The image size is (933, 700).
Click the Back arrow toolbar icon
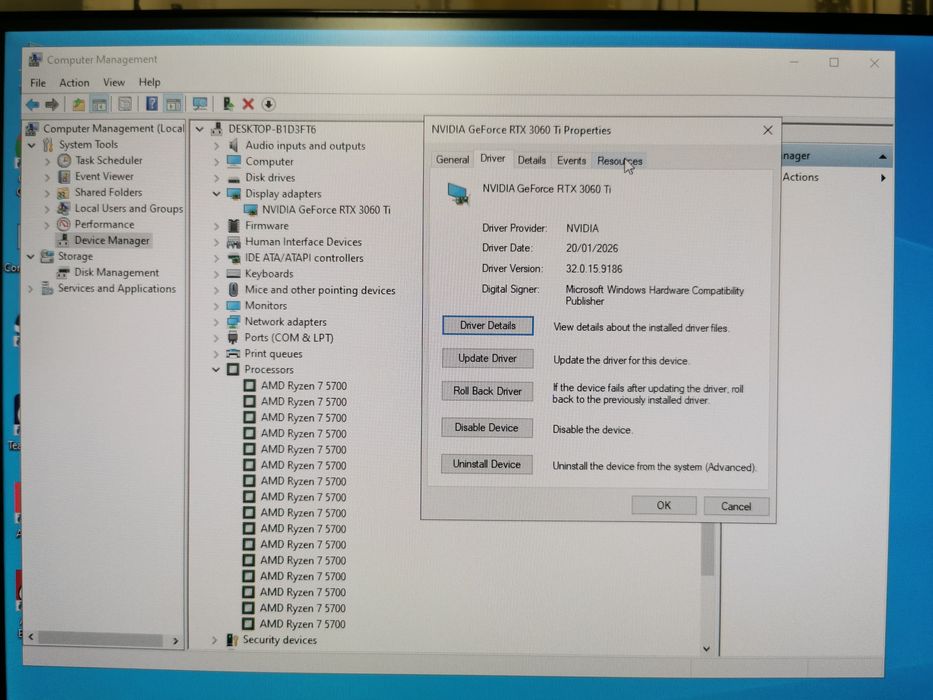[33, 105]
